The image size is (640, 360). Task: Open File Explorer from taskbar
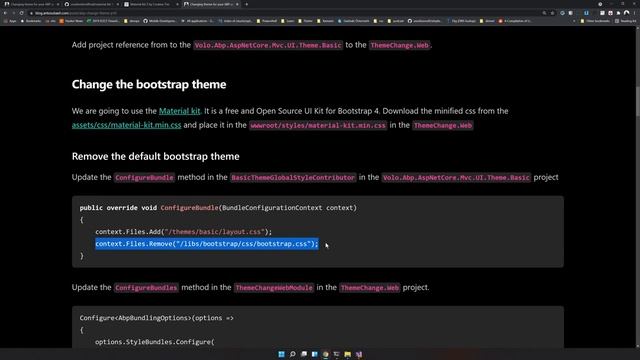[x=348, y=354]
